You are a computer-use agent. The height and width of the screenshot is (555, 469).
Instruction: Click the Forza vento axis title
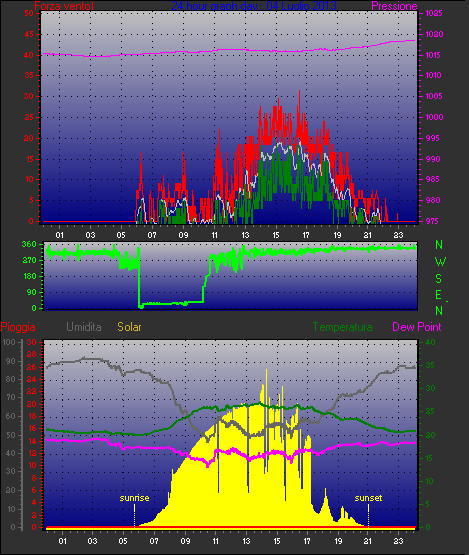pyautogui.click(x=64, y=6)
